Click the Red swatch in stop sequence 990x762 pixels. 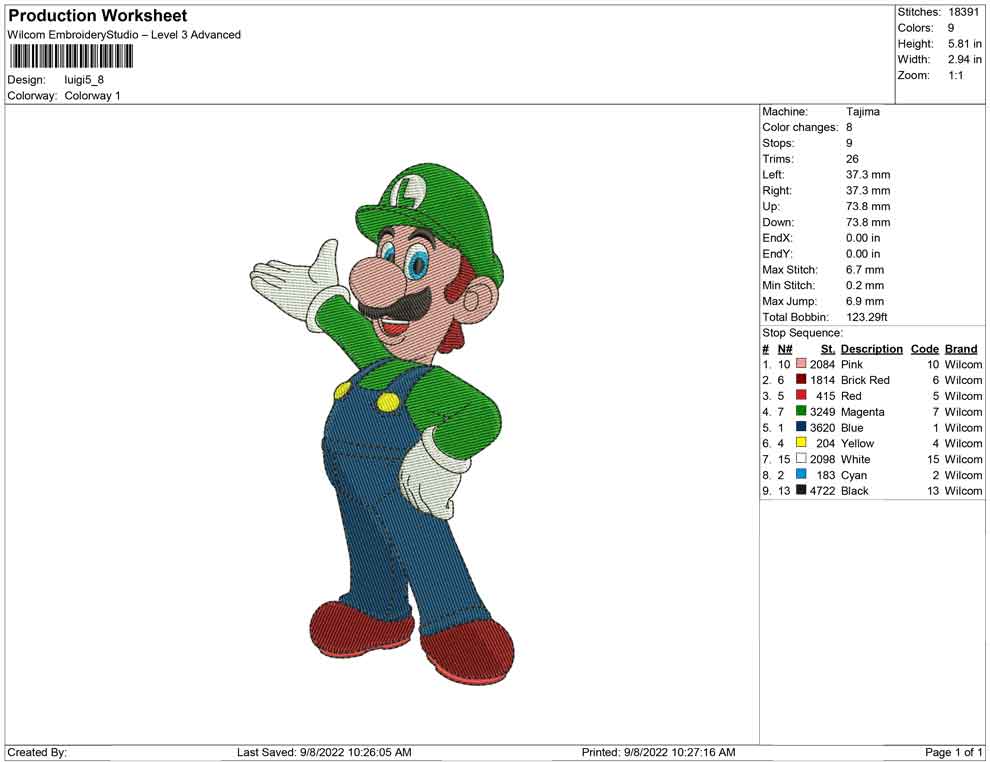801,396
